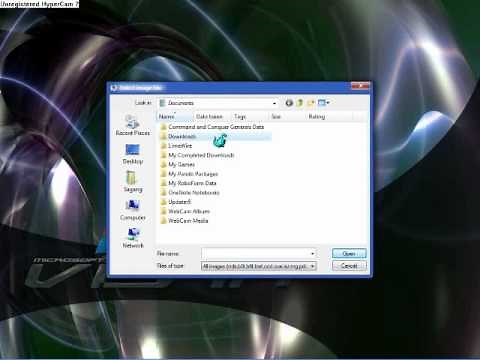The height and width of the screenshot is (360, 480).
Task: Click the Cancel button
Action: click(x=349, y=266)
